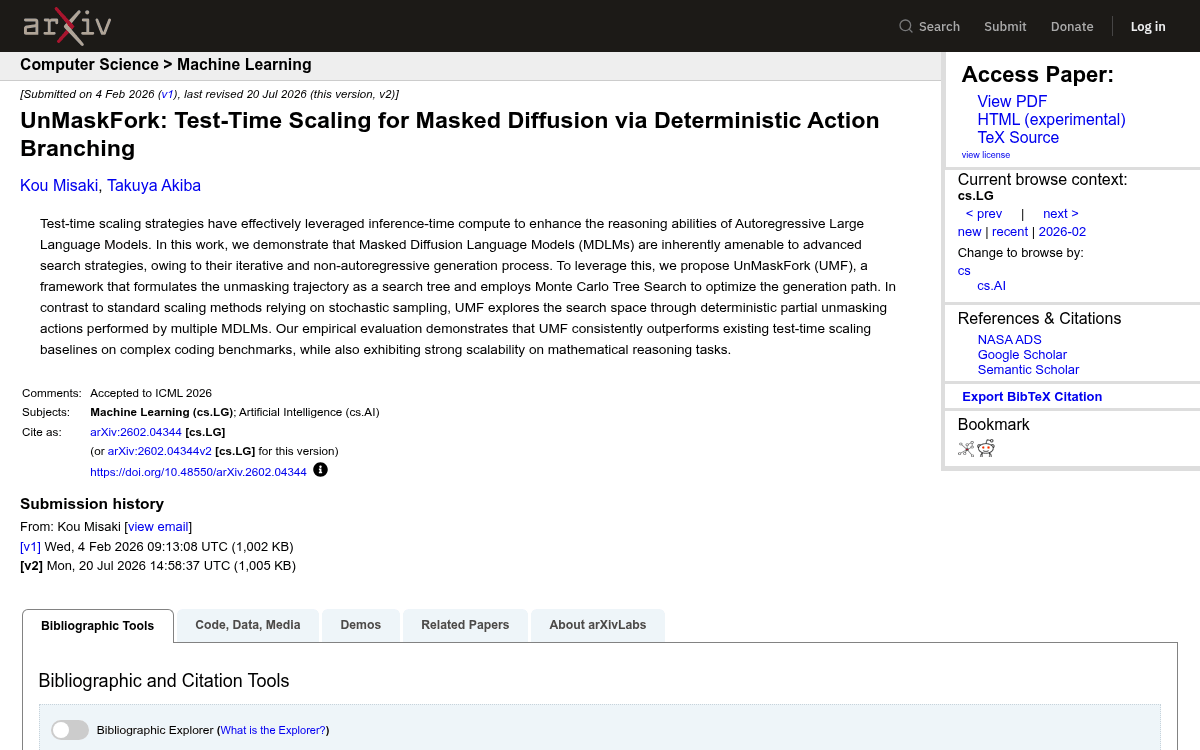Viewport: 1200px width, 750px height.
Task: Open HTML (experimental) version
Action: pyautogui.click(x=1051, y=120)
